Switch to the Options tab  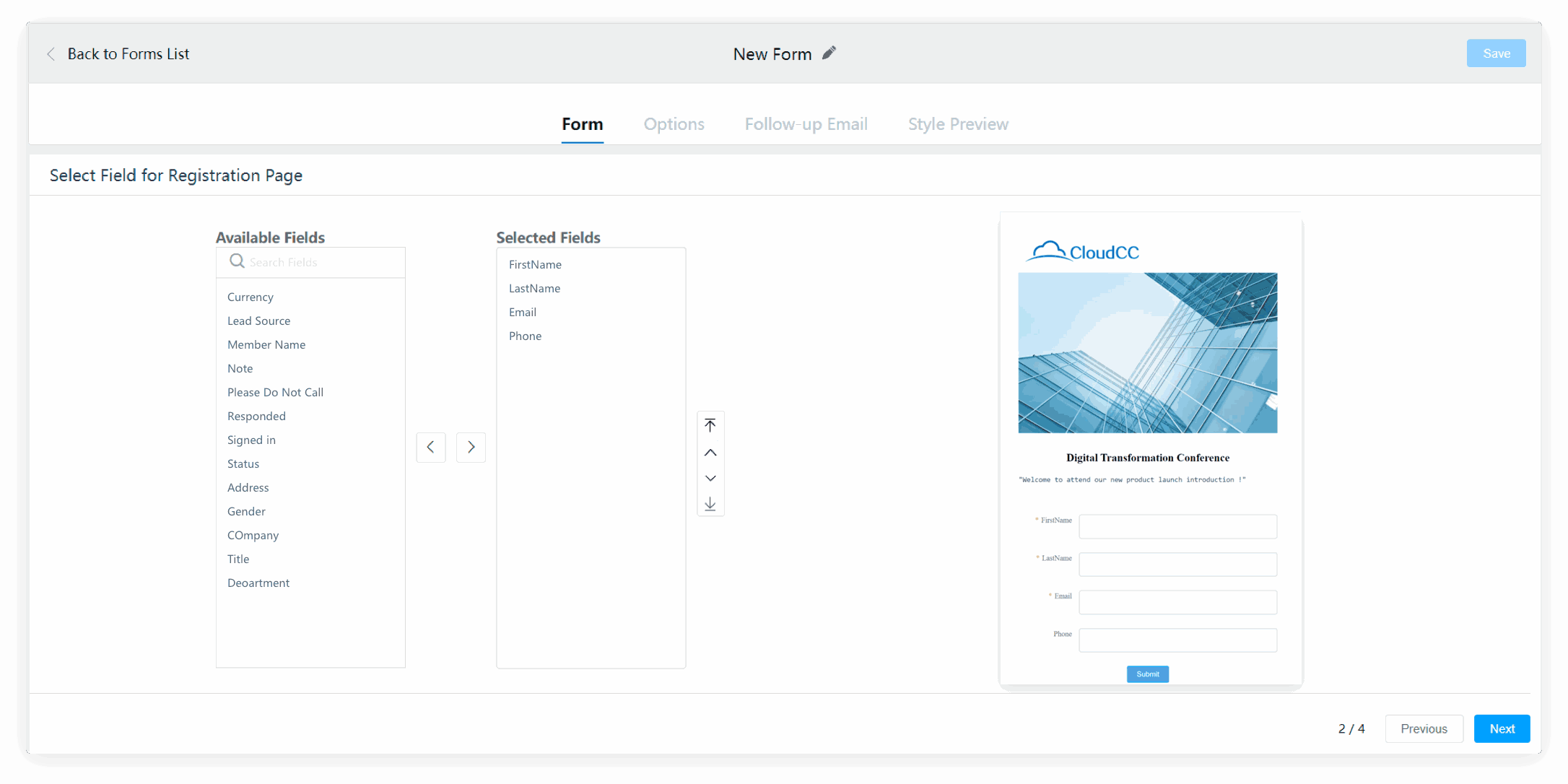674,124
